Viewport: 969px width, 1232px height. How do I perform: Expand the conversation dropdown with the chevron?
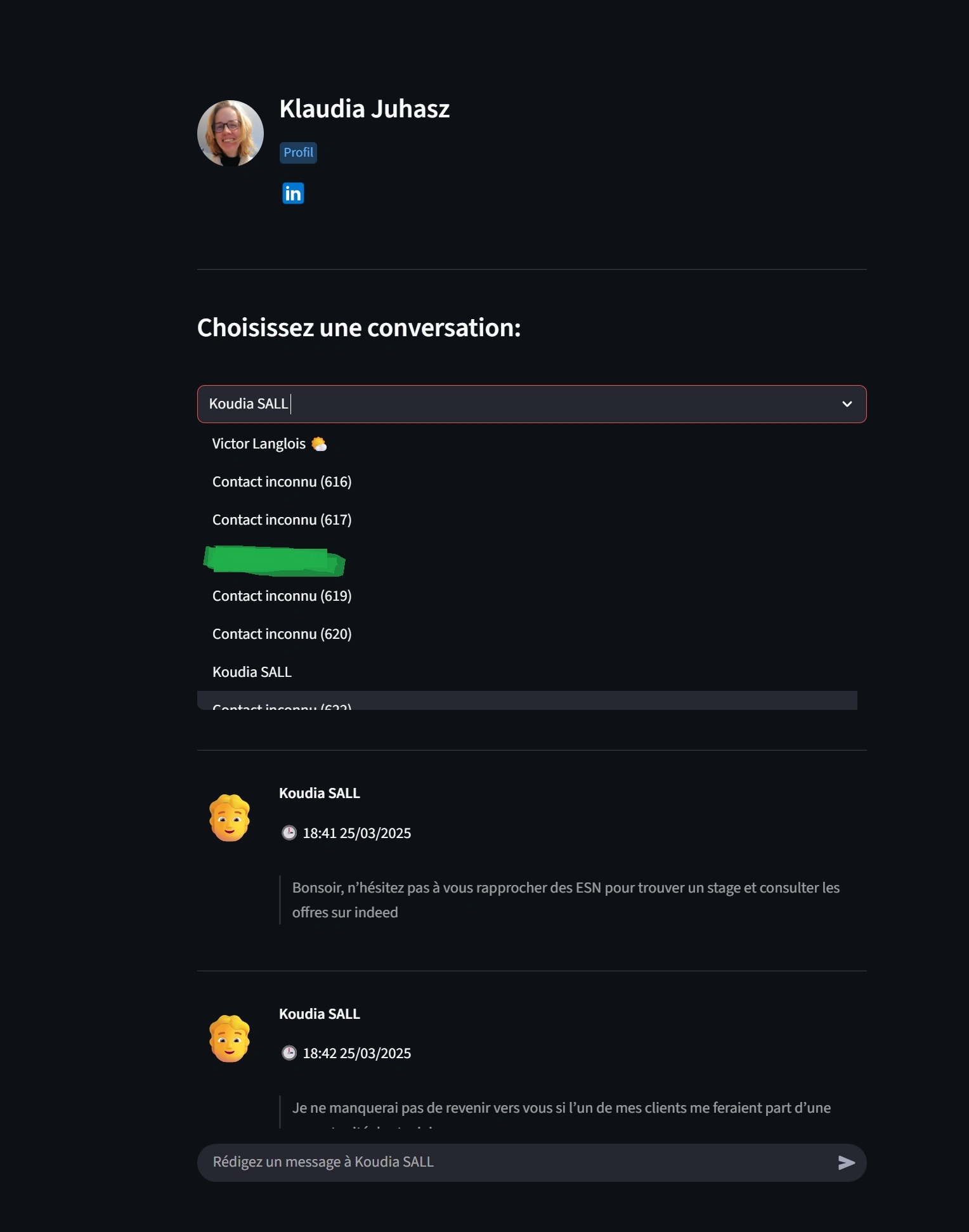[846, 404]
